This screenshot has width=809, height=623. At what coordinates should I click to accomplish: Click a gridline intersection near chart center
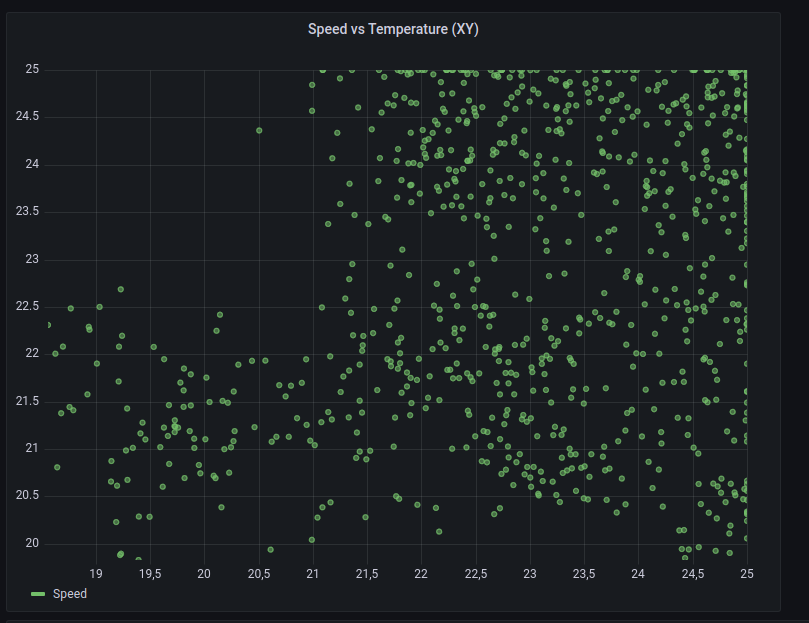coord(421,305)
